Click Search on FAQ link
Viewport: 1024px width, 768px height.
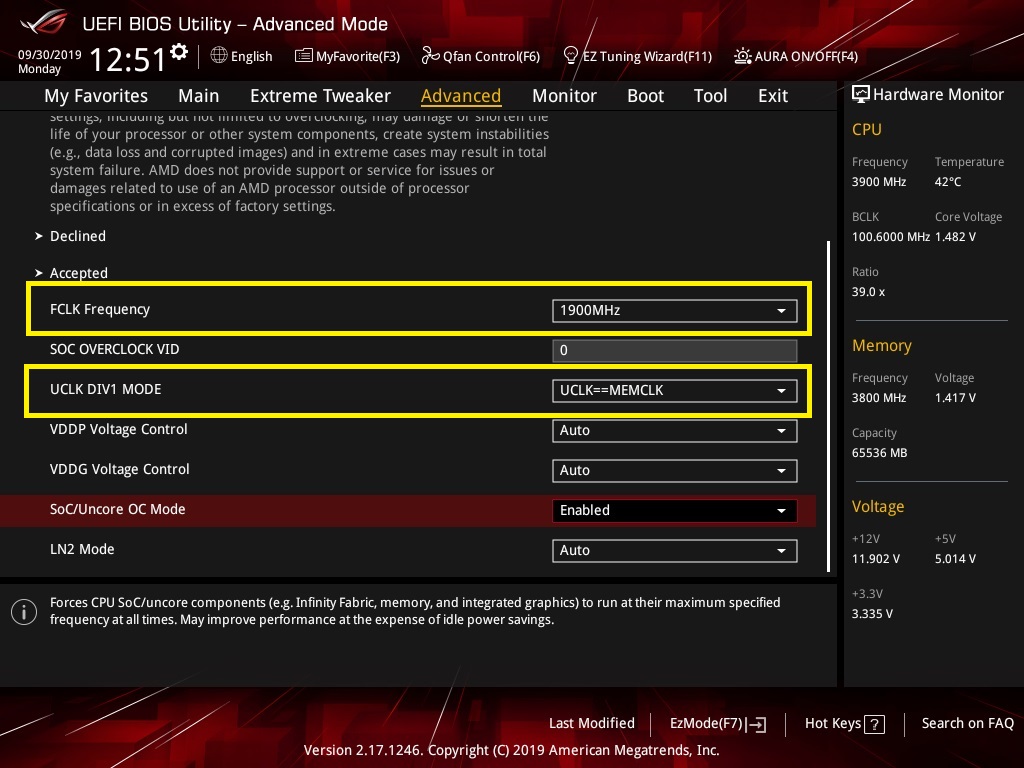[967, 724]
